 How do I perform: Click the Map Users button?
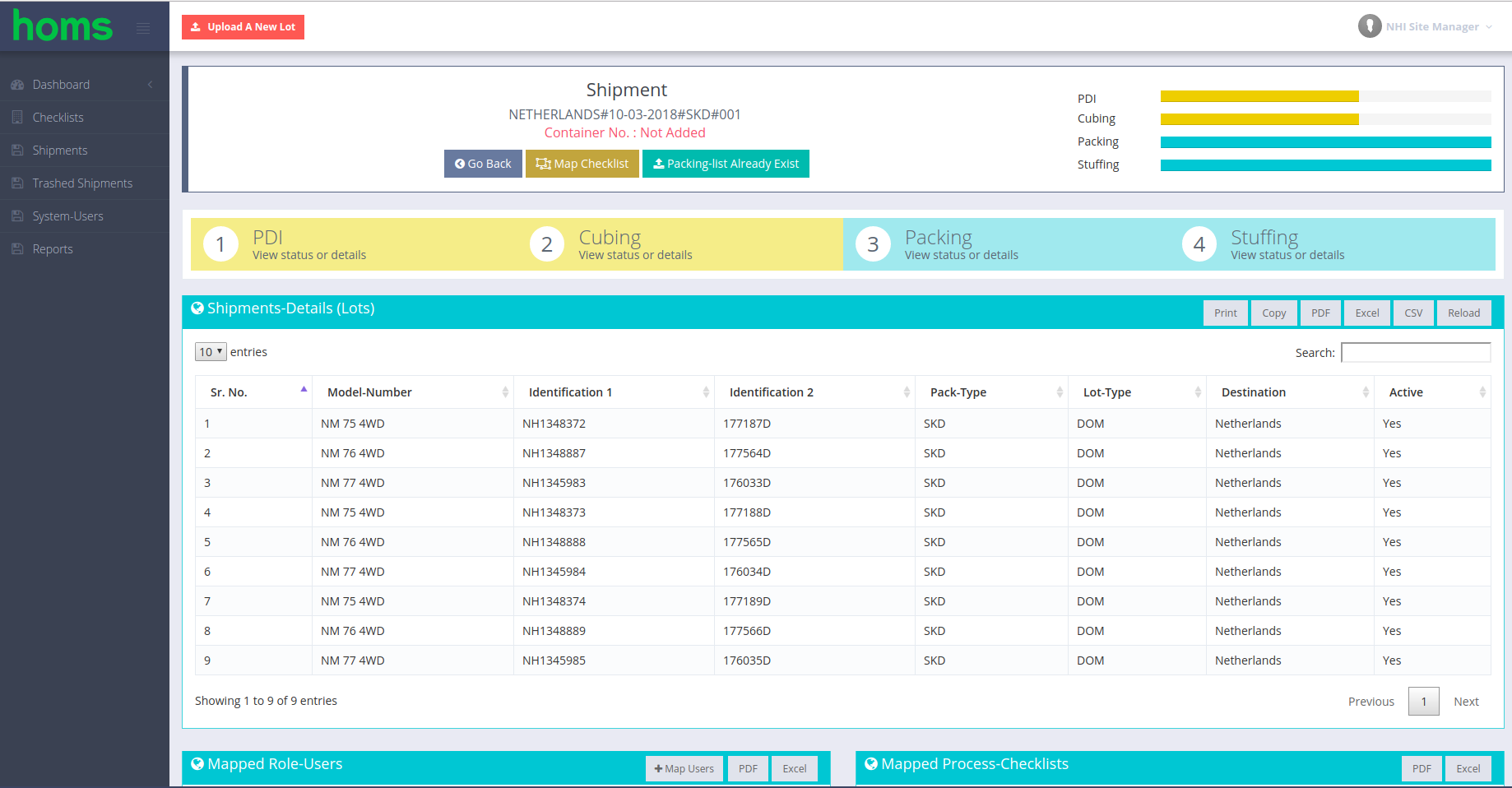pos(684,769)
